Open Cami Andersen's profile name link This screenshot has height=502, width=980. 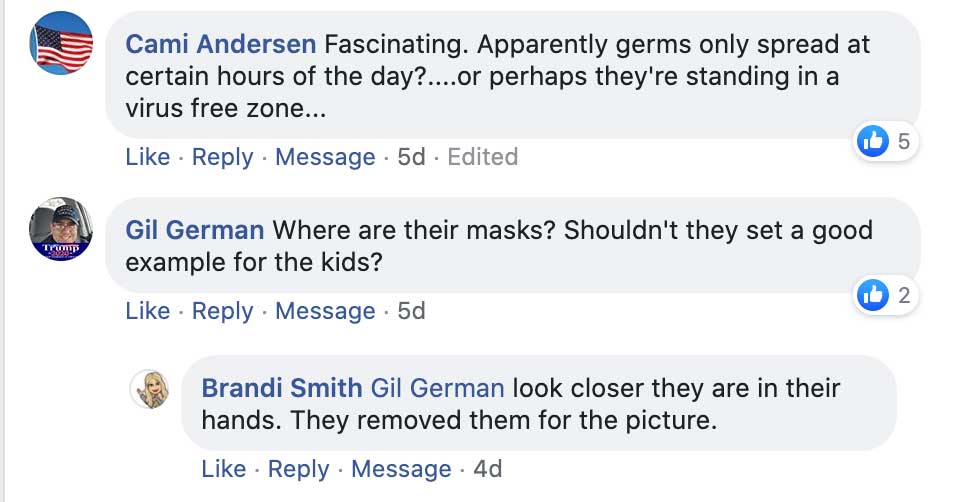click(221, 45)
